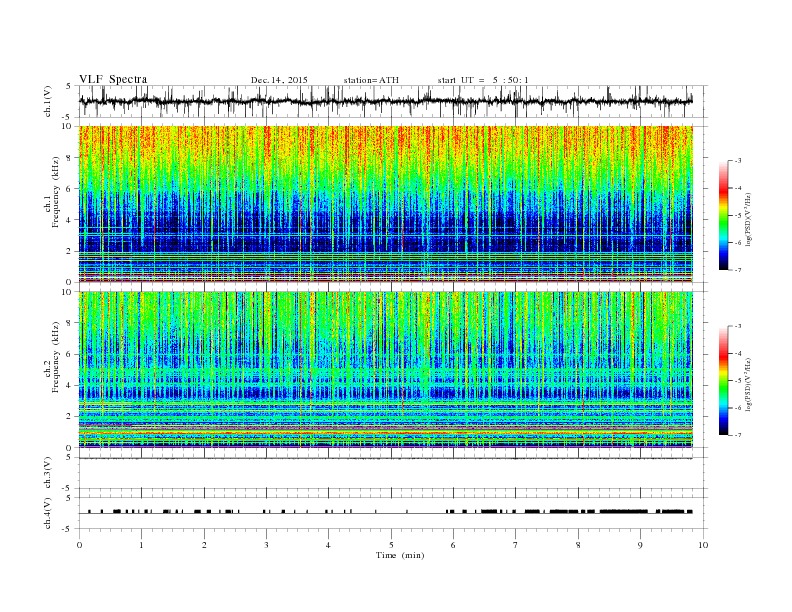
Task: Click the "8" kHz tick on ch.1 frequency axis
Action: (69, 158)
